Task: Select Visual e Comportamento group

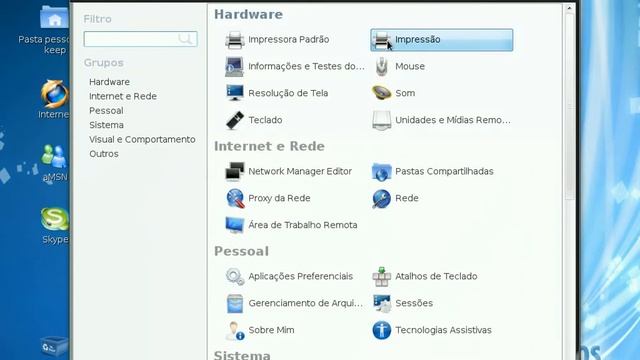Action: (142, 140)
